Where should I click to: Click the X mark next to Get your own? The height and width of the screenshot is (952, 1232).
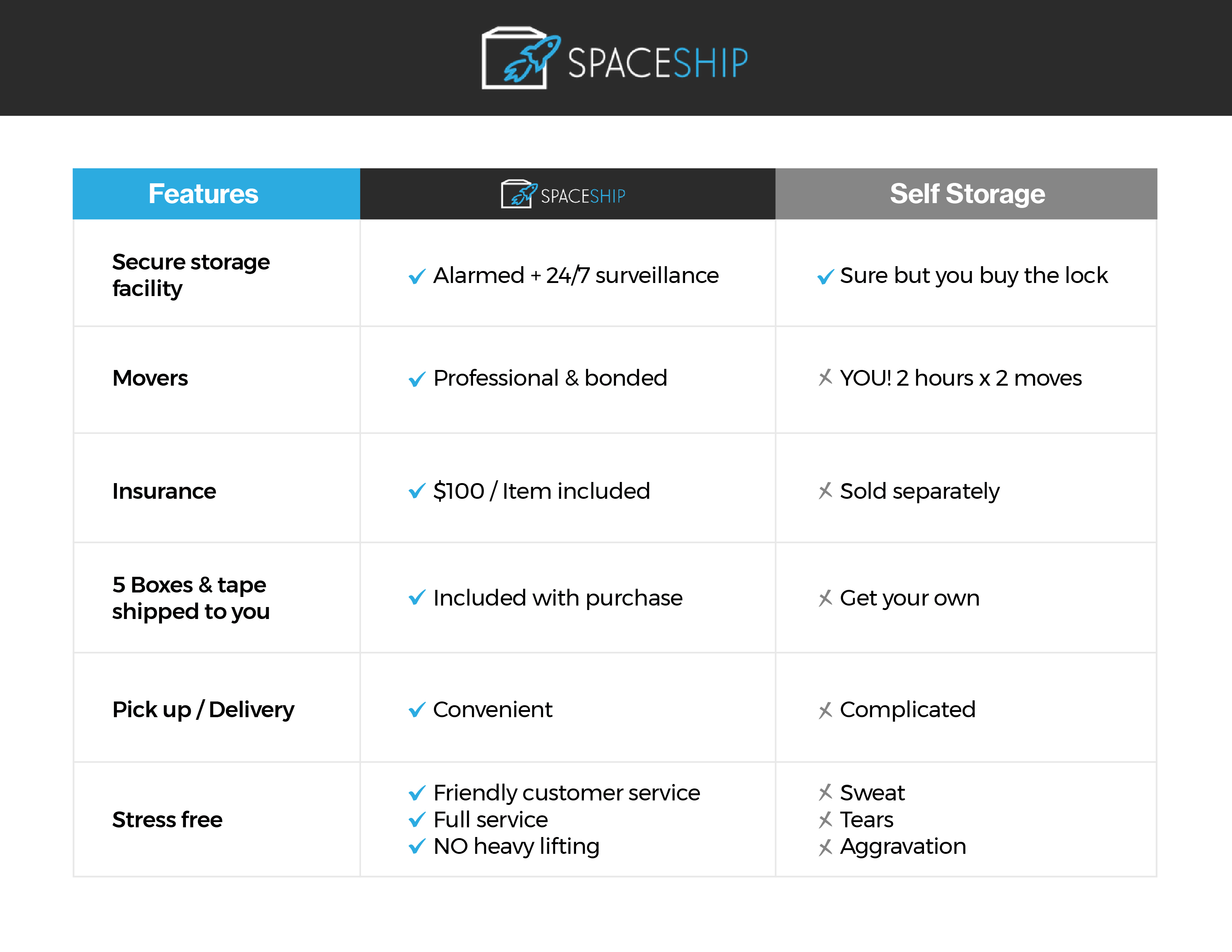825,598
